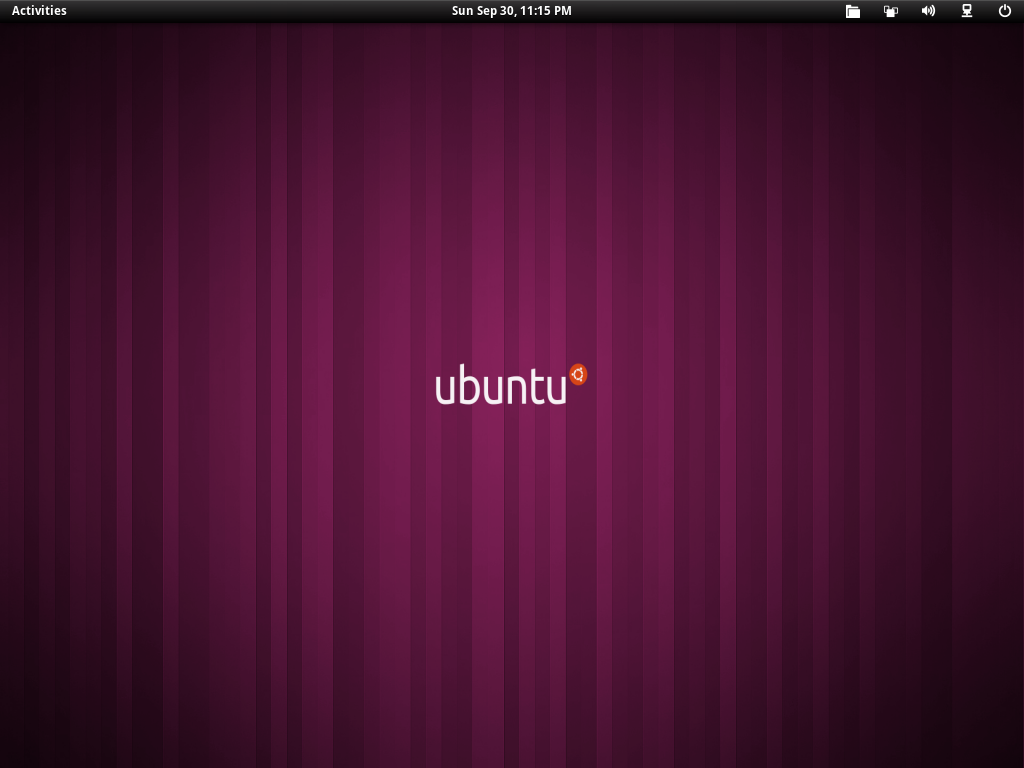
Task: Open the file manager icon in top bar
Action: [852, 11]
